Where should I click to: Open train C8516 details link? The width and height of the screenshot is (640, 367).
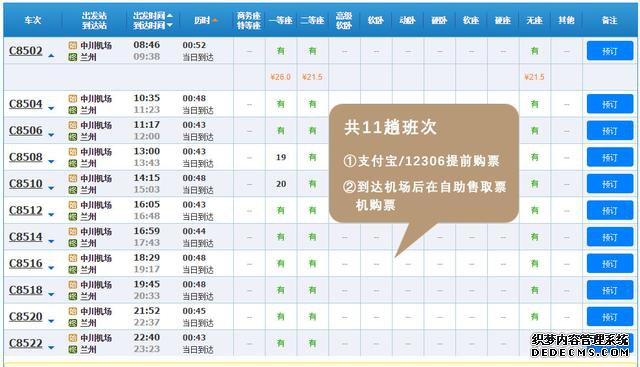(x=26, y=263)
